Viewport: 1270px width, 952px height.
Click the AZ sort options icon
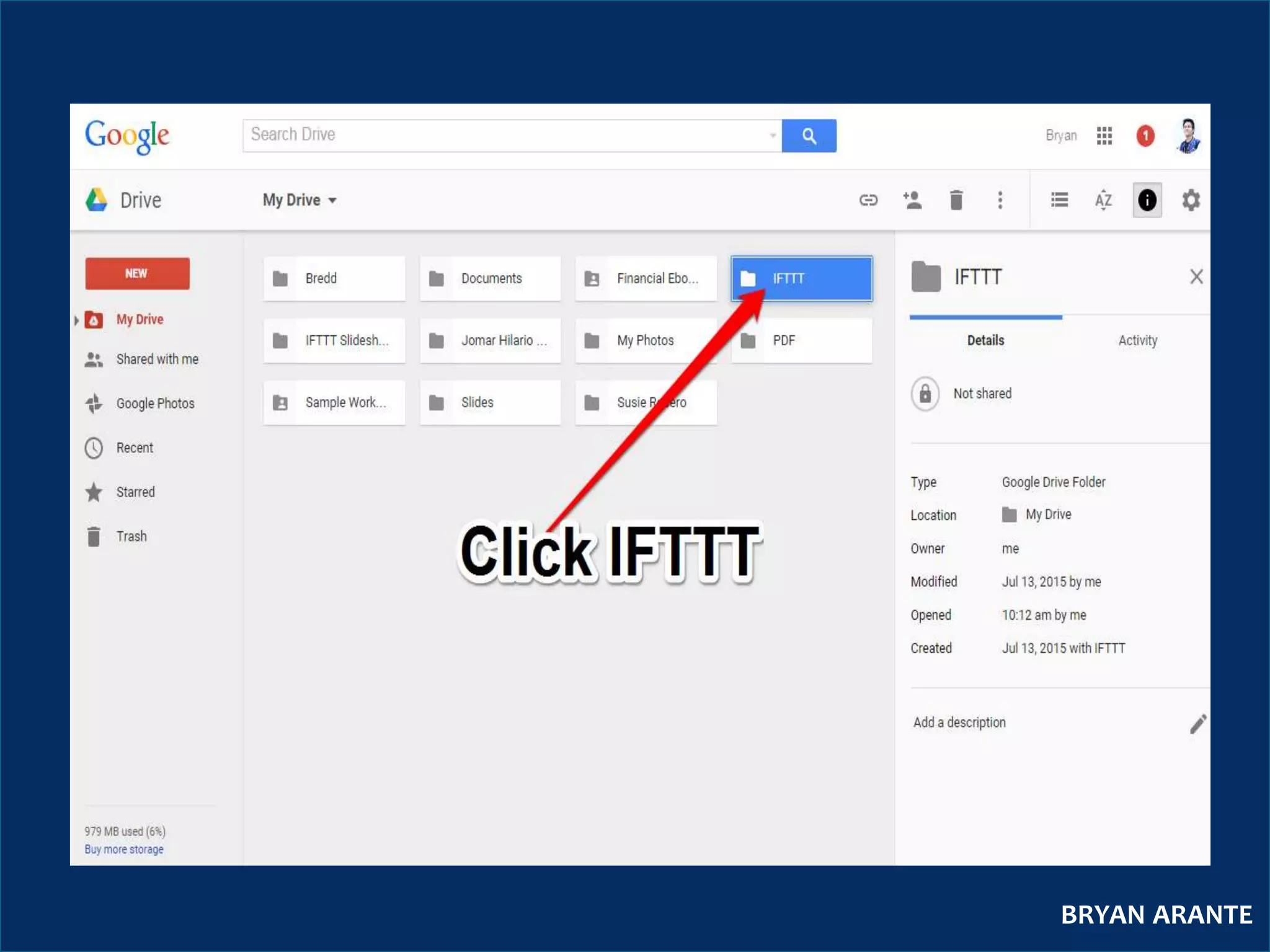(1103, 200)
